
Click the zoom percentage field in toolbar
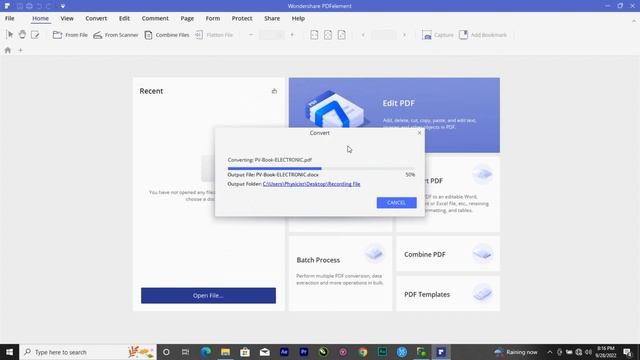pyautogui.click(x=271, y=35)
